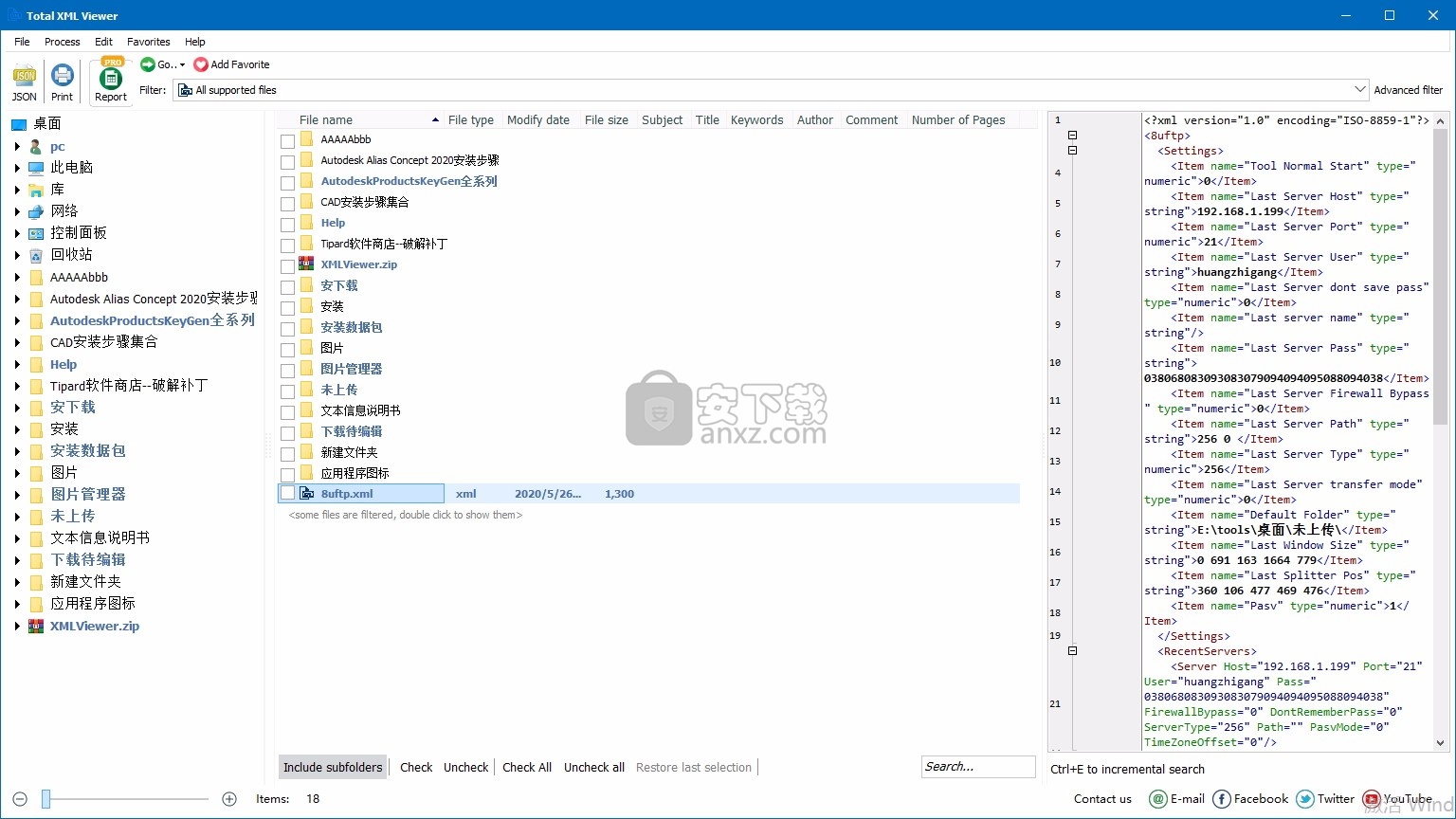Open the Filter dropdown arrow

tap(1360, 90)
